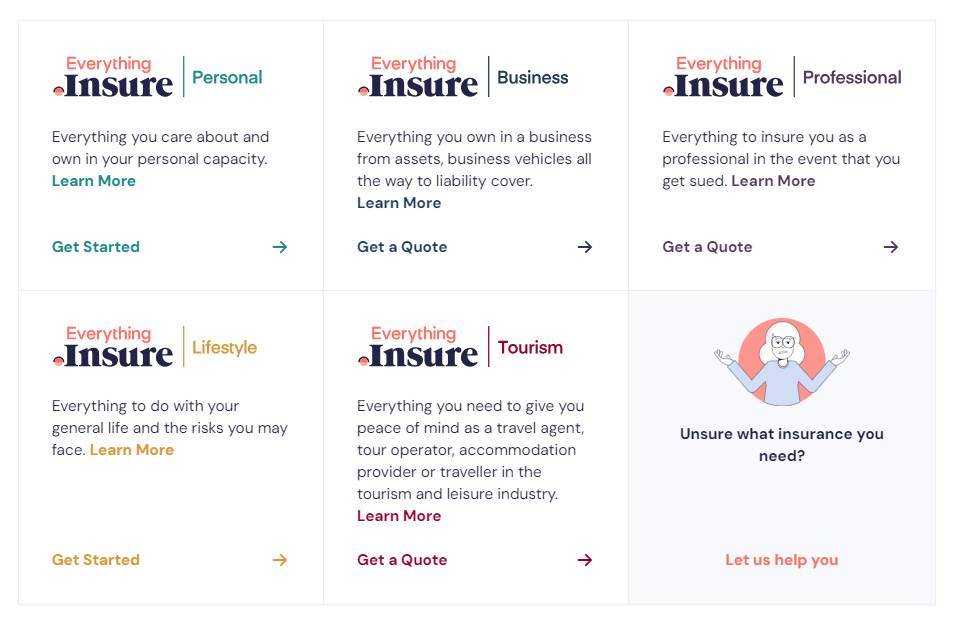Open Learn More for Professional insurance
957x622 pixels.
(x=773, y=181)
